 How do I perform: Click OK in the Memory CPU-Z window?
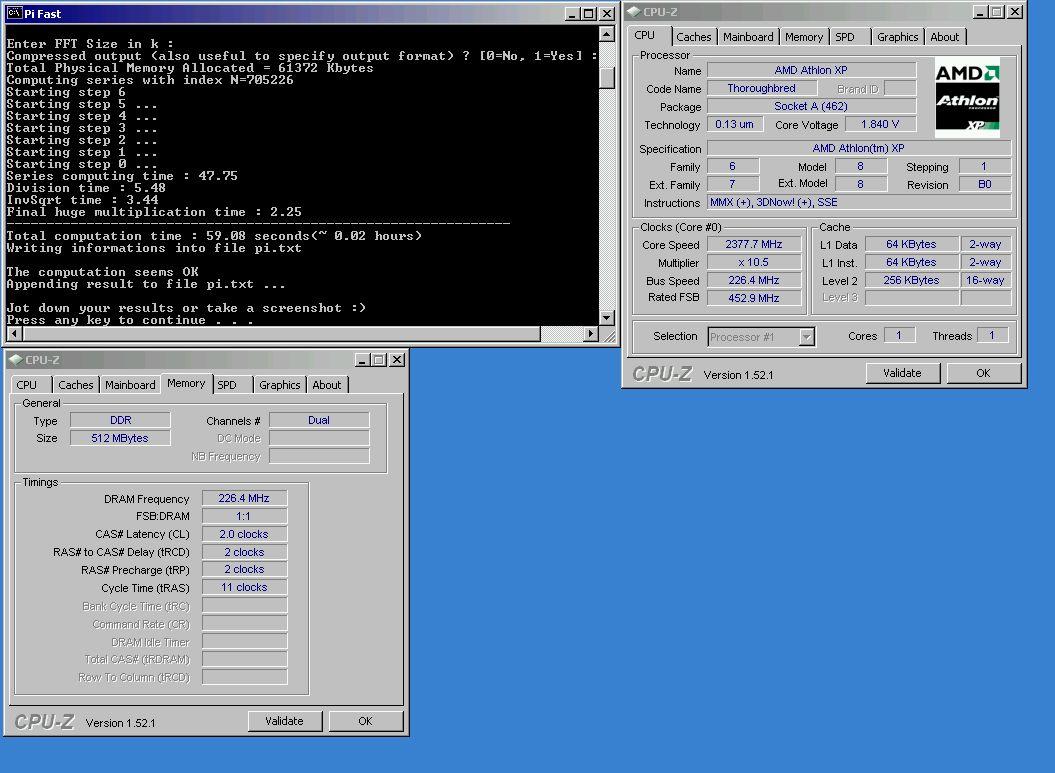click(365, 721)
